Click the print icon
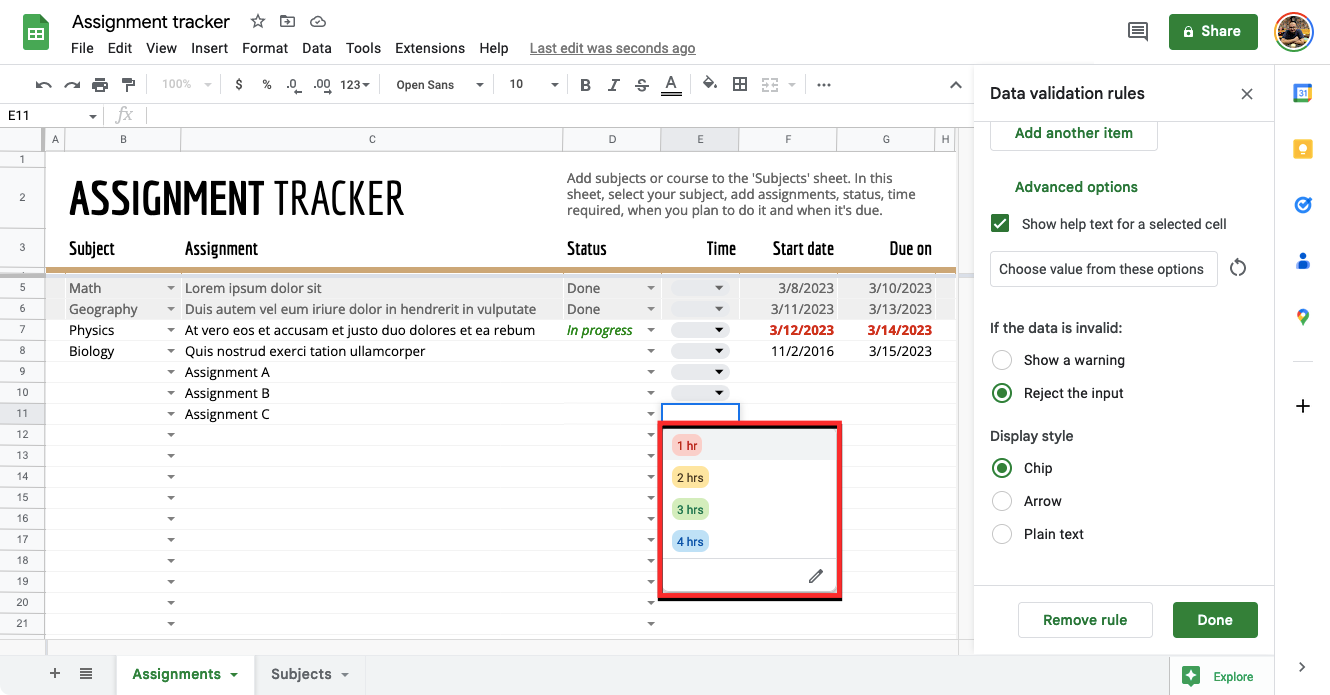The height and width of the screenshot is (695, 1330). pos(100,85)
